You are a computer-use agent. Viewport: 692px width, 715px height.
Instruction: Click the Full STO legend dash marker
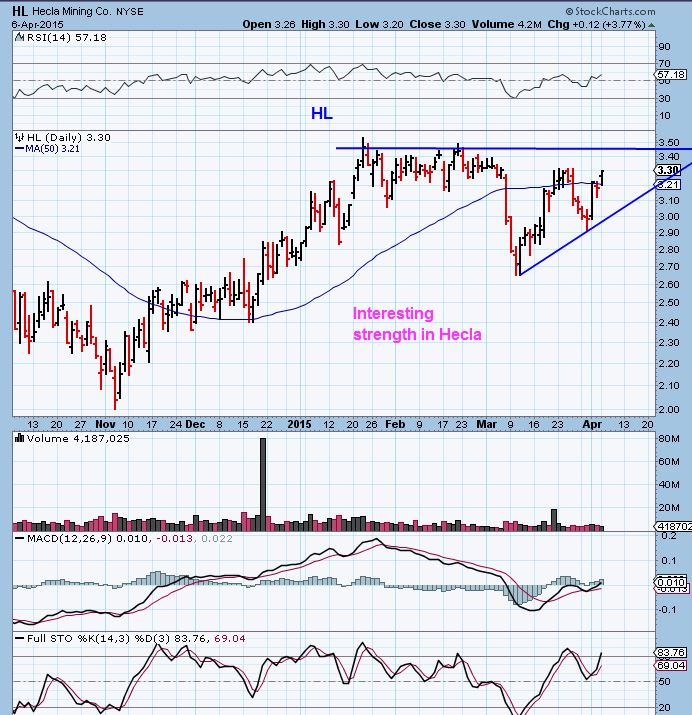[20, 638]
